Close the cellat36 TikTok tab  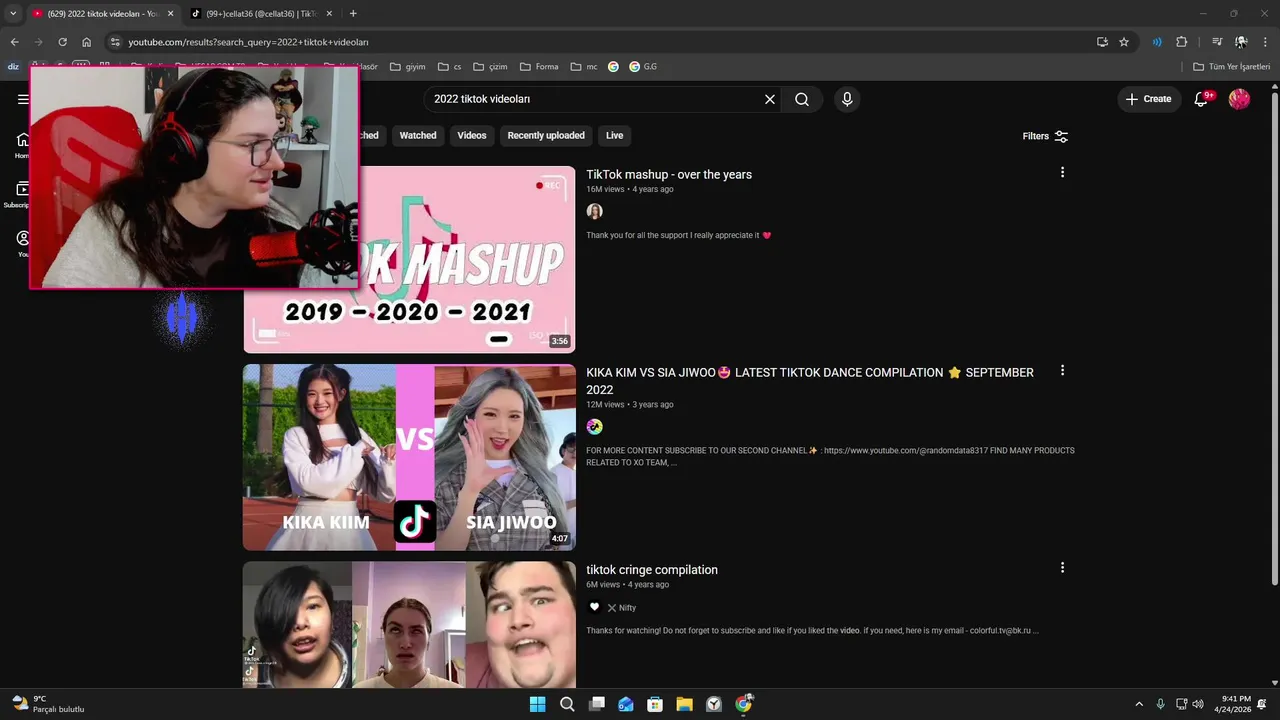(x=329, y=13)
